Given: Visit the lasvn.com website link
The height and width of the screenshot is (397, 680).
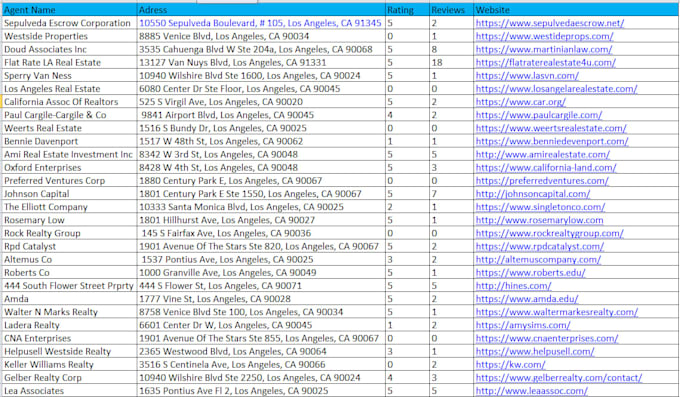Looking at the screenshot, I should (527, 75).
